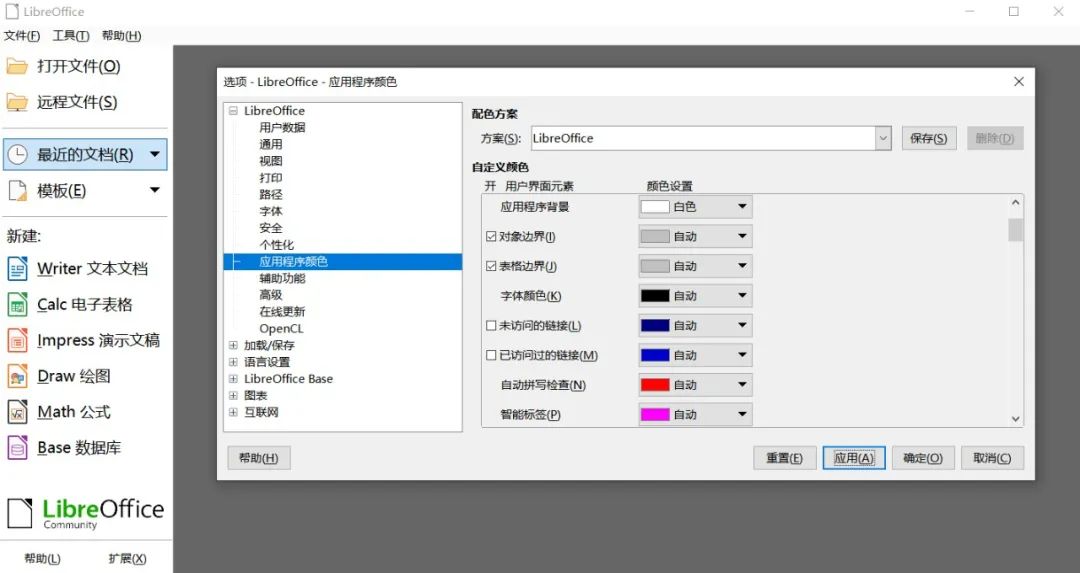Open the 工具 menu

click(x=71, y=36)
